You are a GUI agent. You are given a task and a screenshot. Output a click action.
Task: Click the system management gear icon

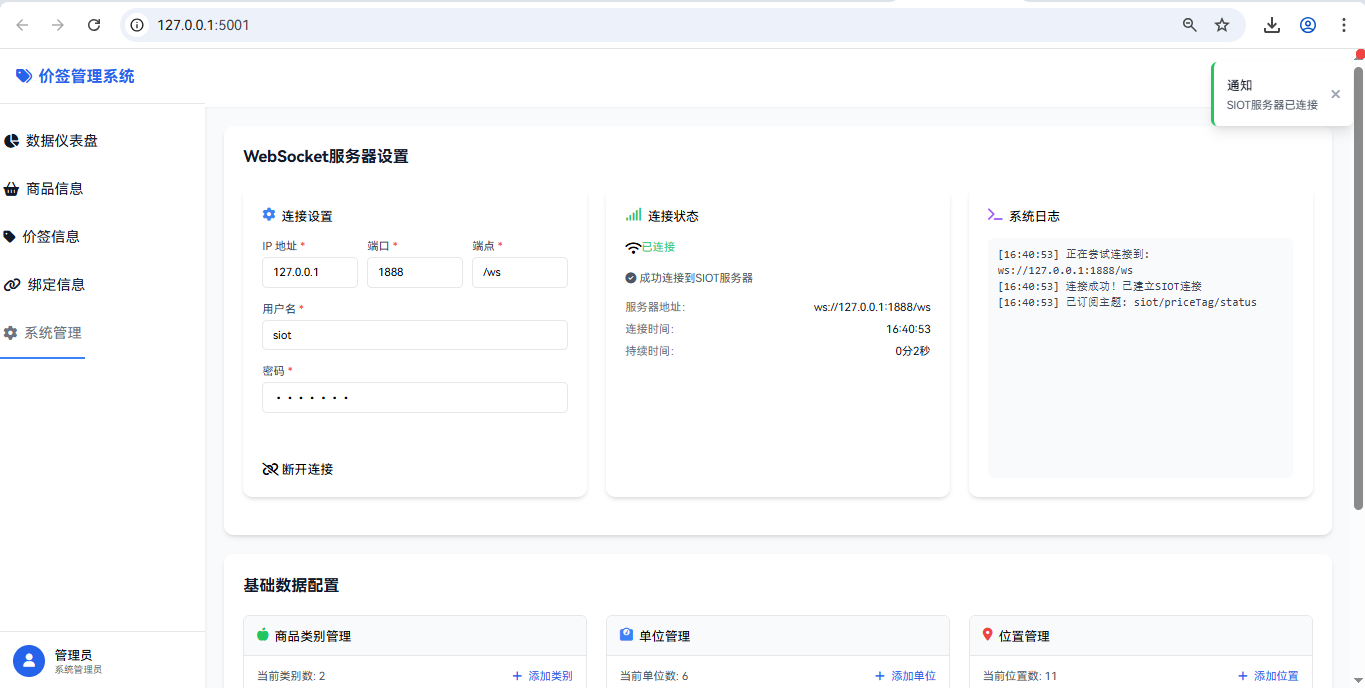click(11, 333)
